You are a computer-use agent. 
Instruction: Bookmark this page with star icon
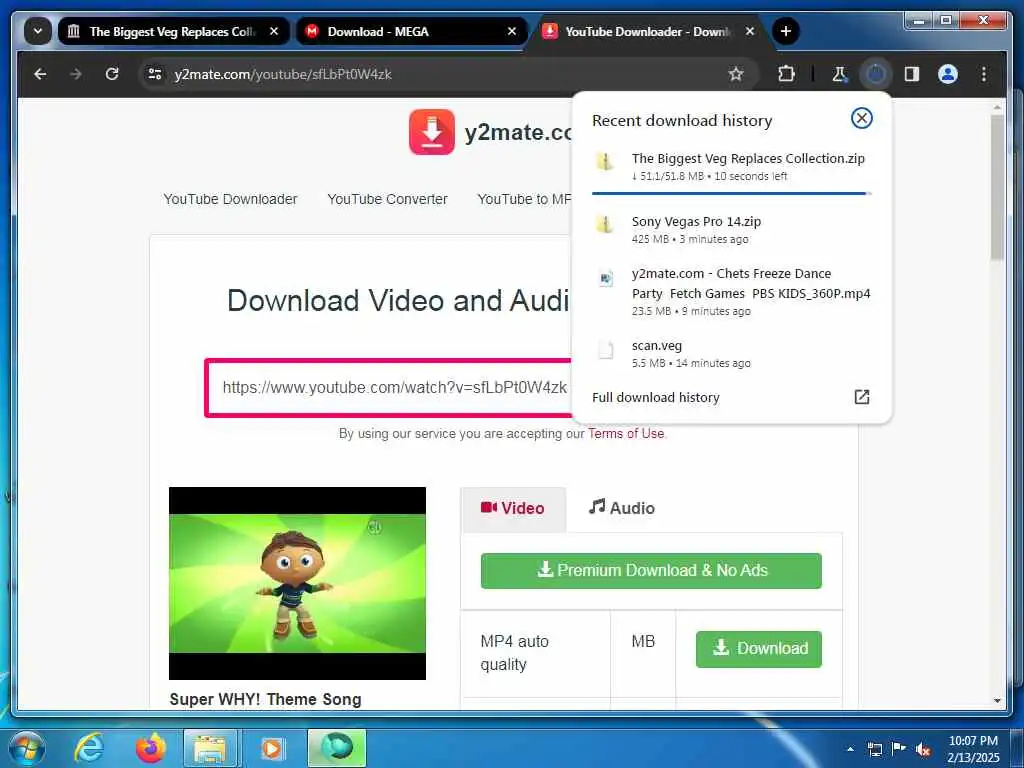point(736,74)
